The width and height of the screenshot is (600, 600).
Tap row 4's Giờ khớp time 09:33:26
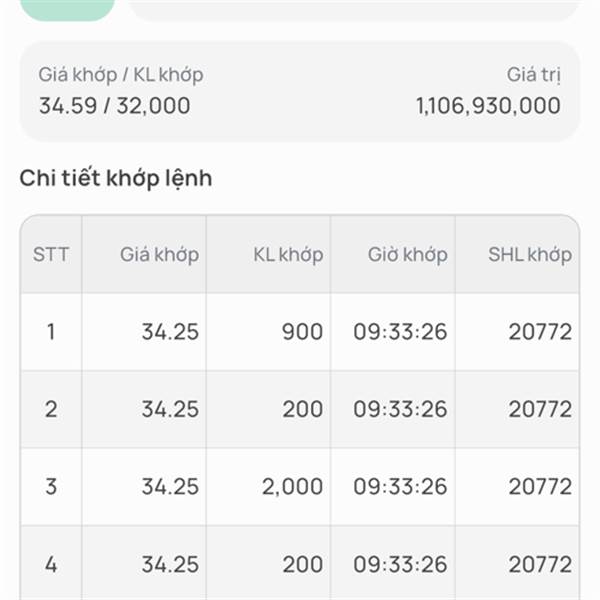click(399, 564)
